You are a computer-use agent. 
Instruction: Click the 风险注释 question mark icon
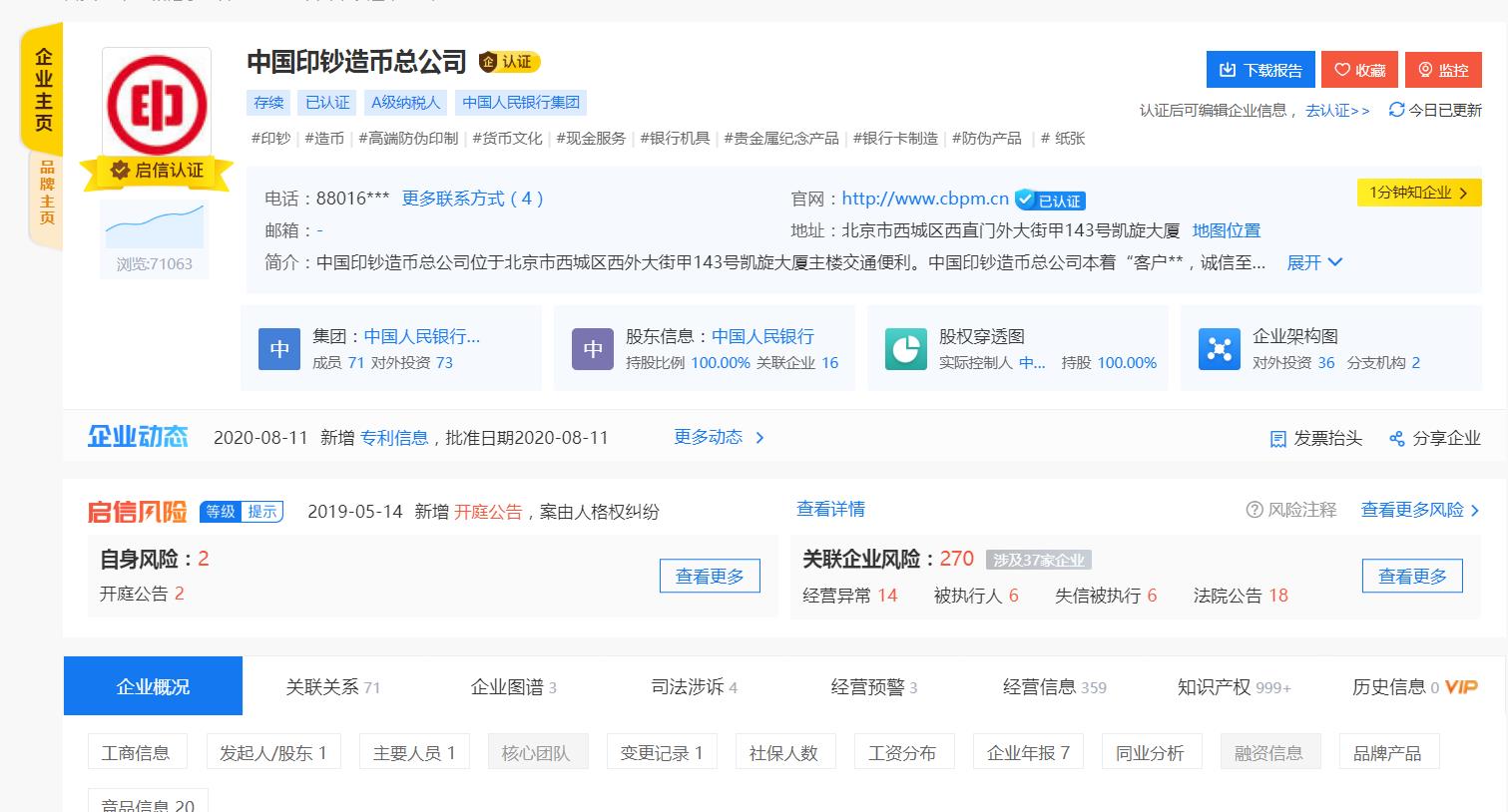[1255, 510]
